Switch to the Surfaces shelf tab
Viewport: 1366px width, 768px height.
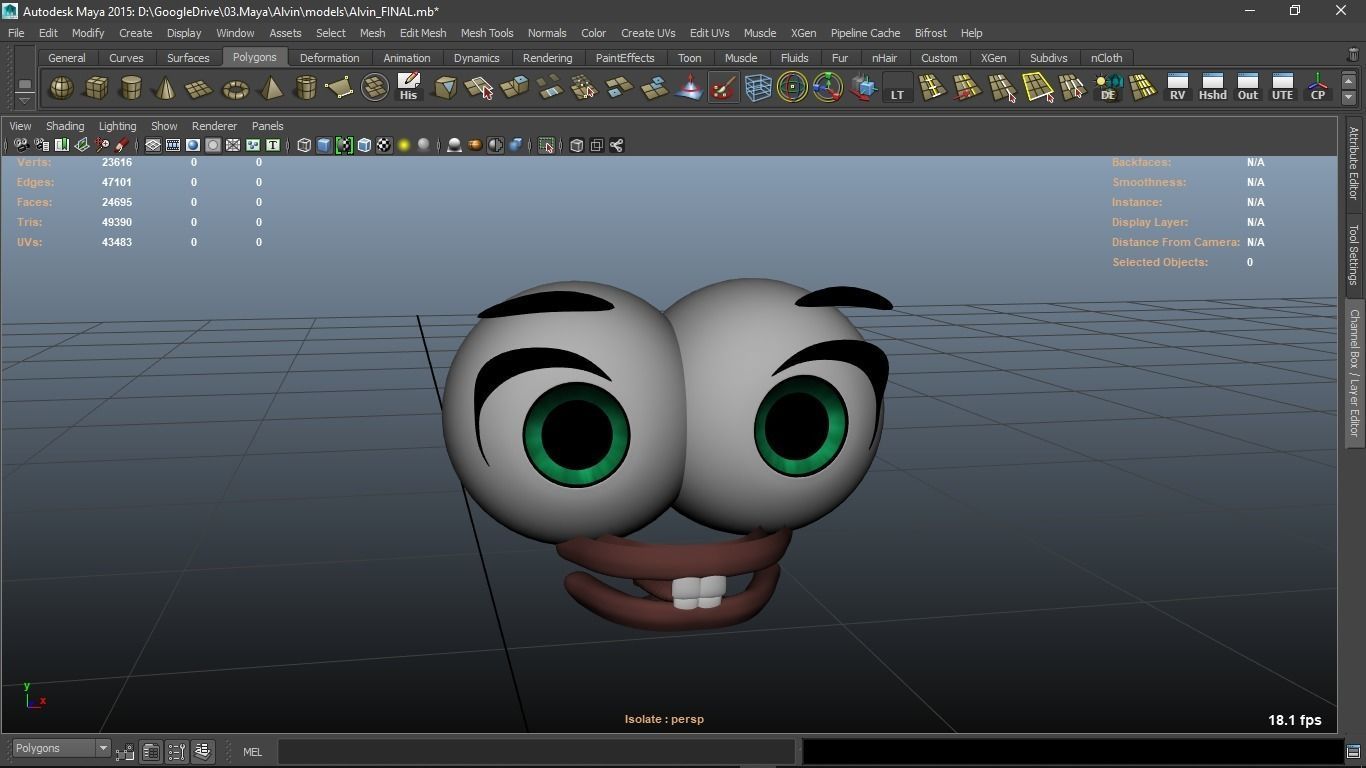(x=188, y=58)
